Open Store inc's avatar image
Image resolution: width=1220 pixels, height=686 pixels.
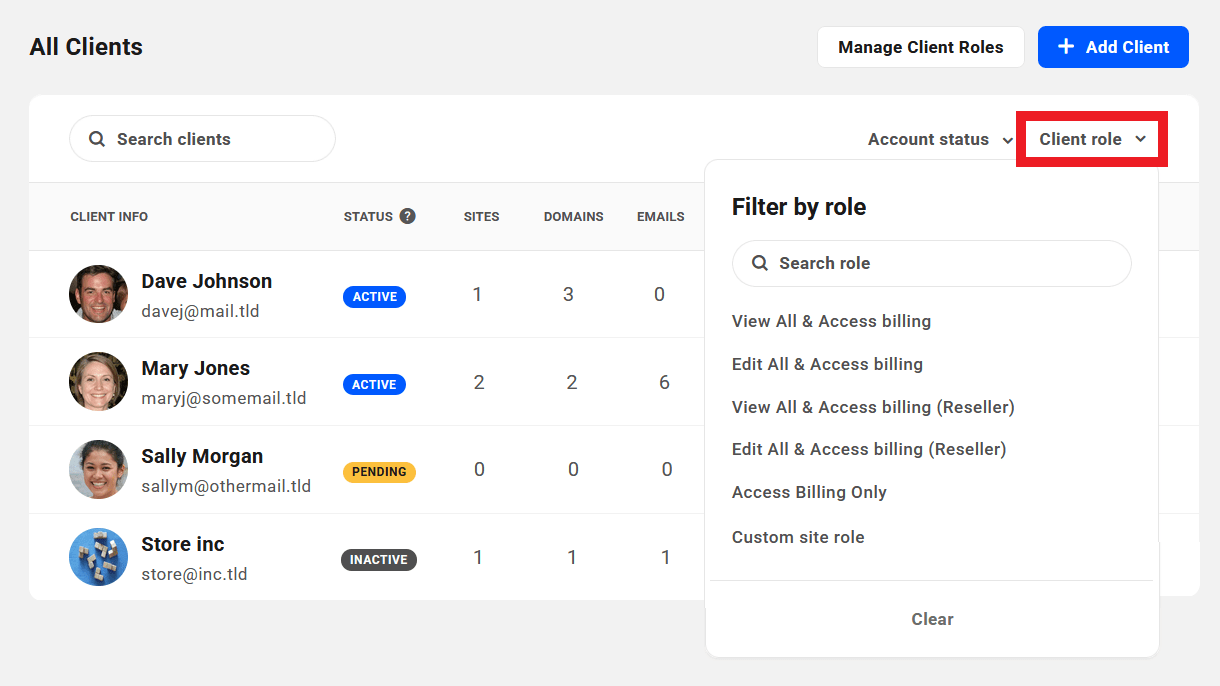click(98, 557)
